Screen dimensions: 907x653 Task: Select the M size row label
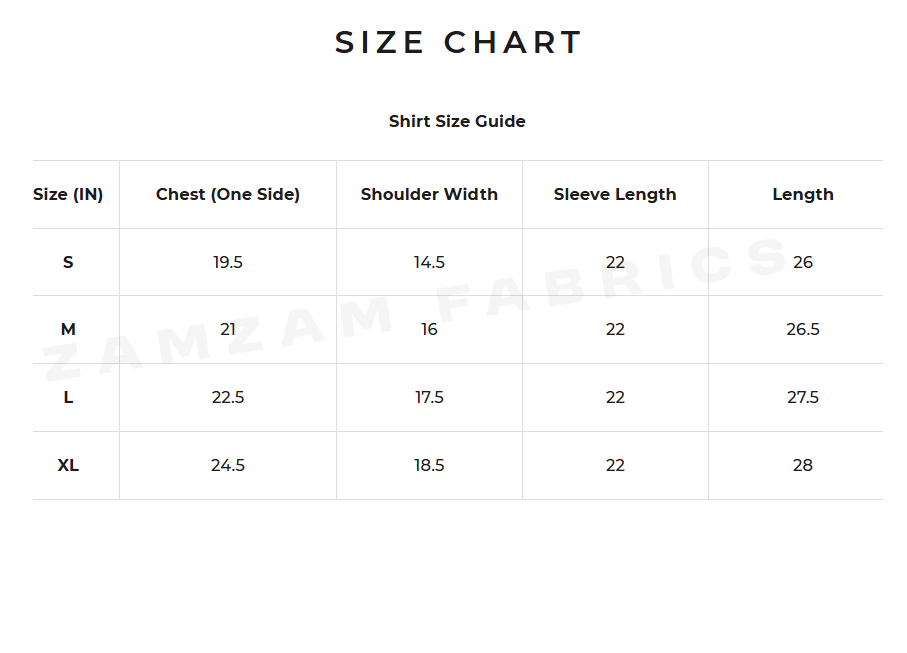click(x=68, y=329)
